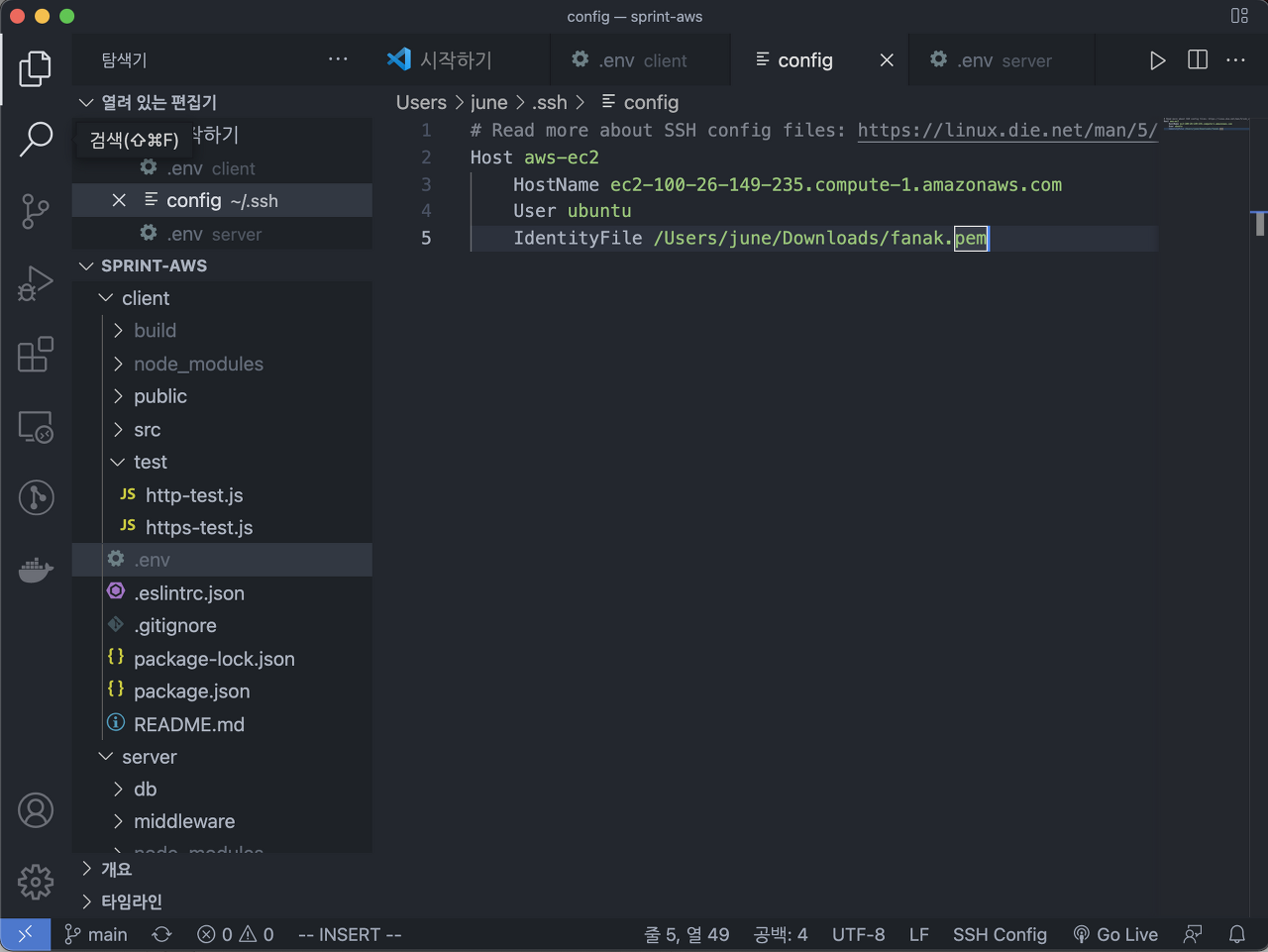Open https-test.js file

coord(223,527)
